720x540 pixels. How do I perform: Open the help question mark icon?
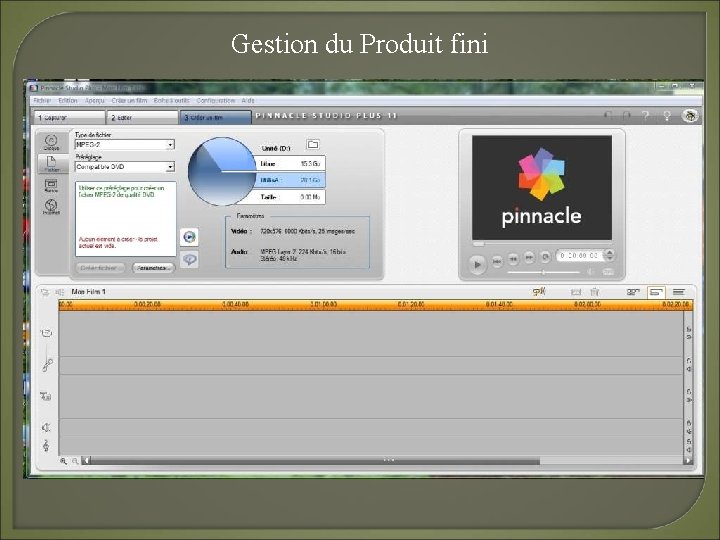click(x=646, y=116)
